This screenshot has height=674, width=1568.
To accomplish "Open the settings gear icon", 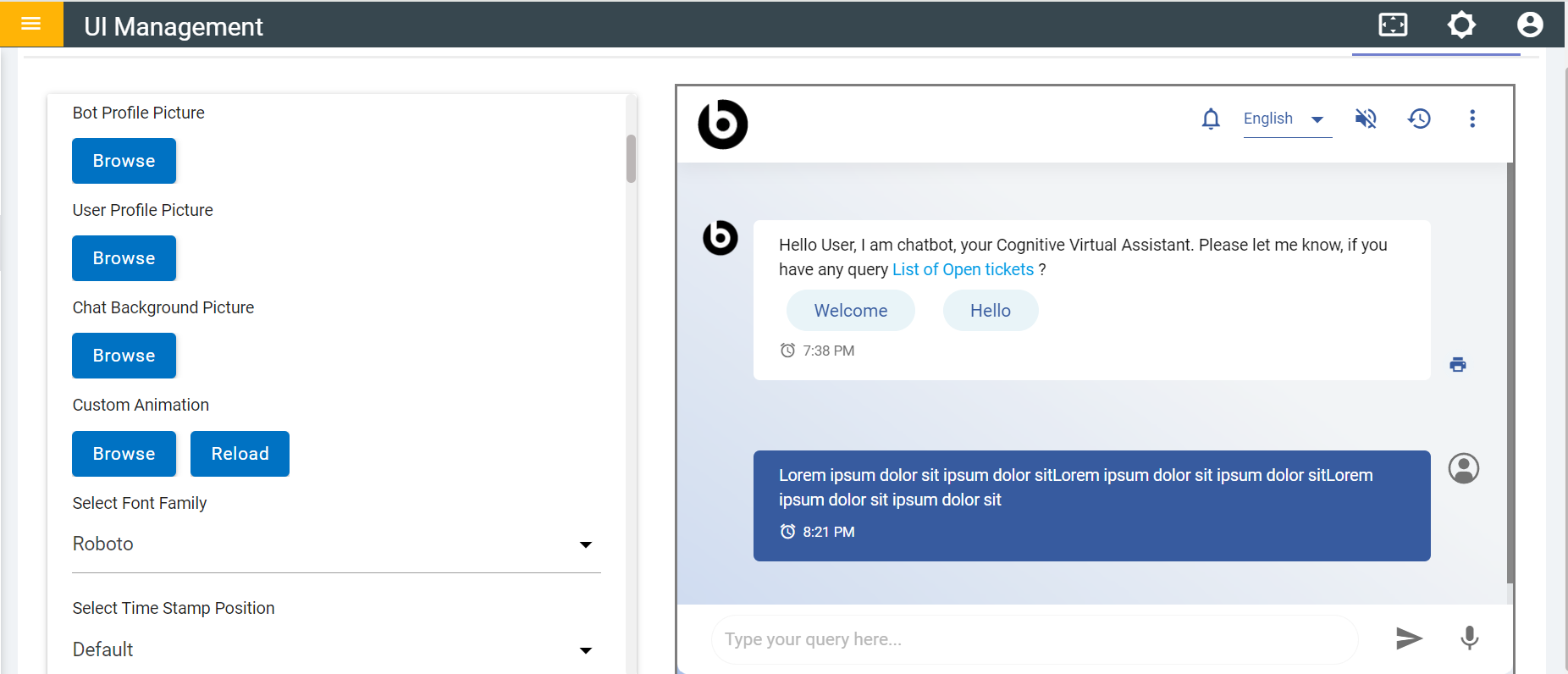I will point(1461,25).
